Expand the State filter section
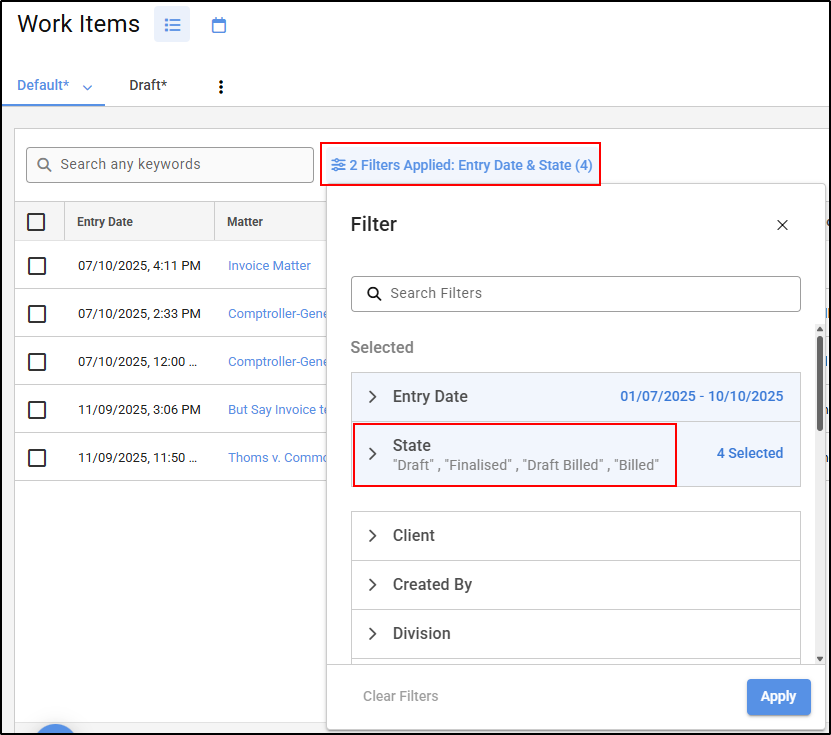 373,454
